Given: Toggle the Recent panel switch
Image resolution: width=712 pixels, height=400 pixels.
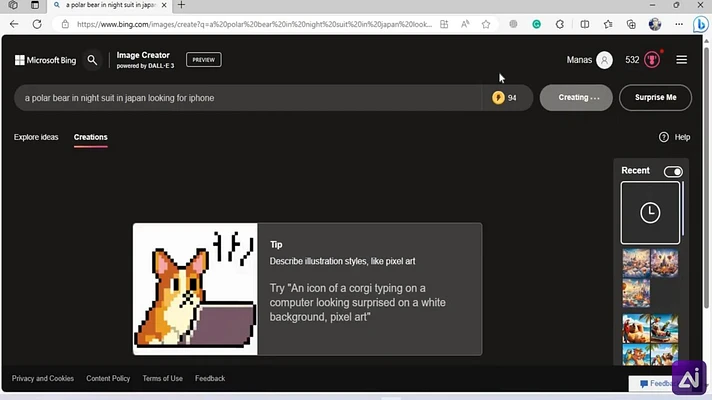Looking at the screenshot, I should 672,172.
